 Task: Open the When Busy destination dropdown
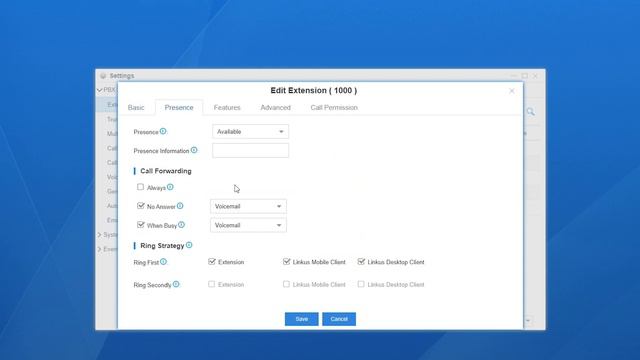pyautogui.click(x=248, y=225)
